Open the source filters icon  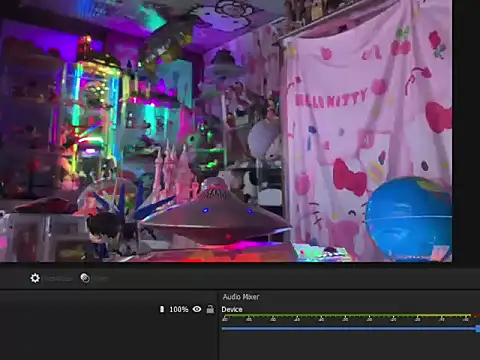(x=85, y=278)
